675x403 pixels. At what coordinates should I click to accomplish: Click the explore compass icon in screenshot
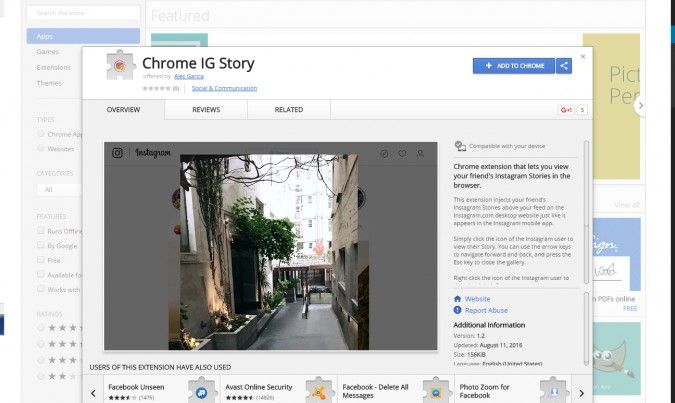coord(384,154)
